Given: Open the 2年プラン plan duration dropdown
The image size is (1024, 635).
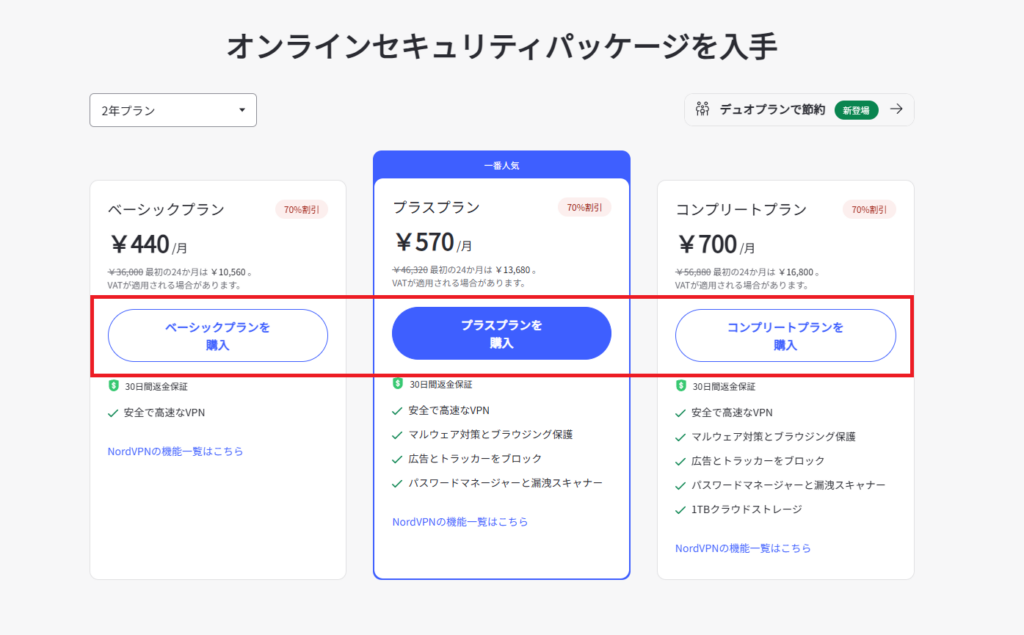Looking at the screenshot, I should (x=172, y=110).
